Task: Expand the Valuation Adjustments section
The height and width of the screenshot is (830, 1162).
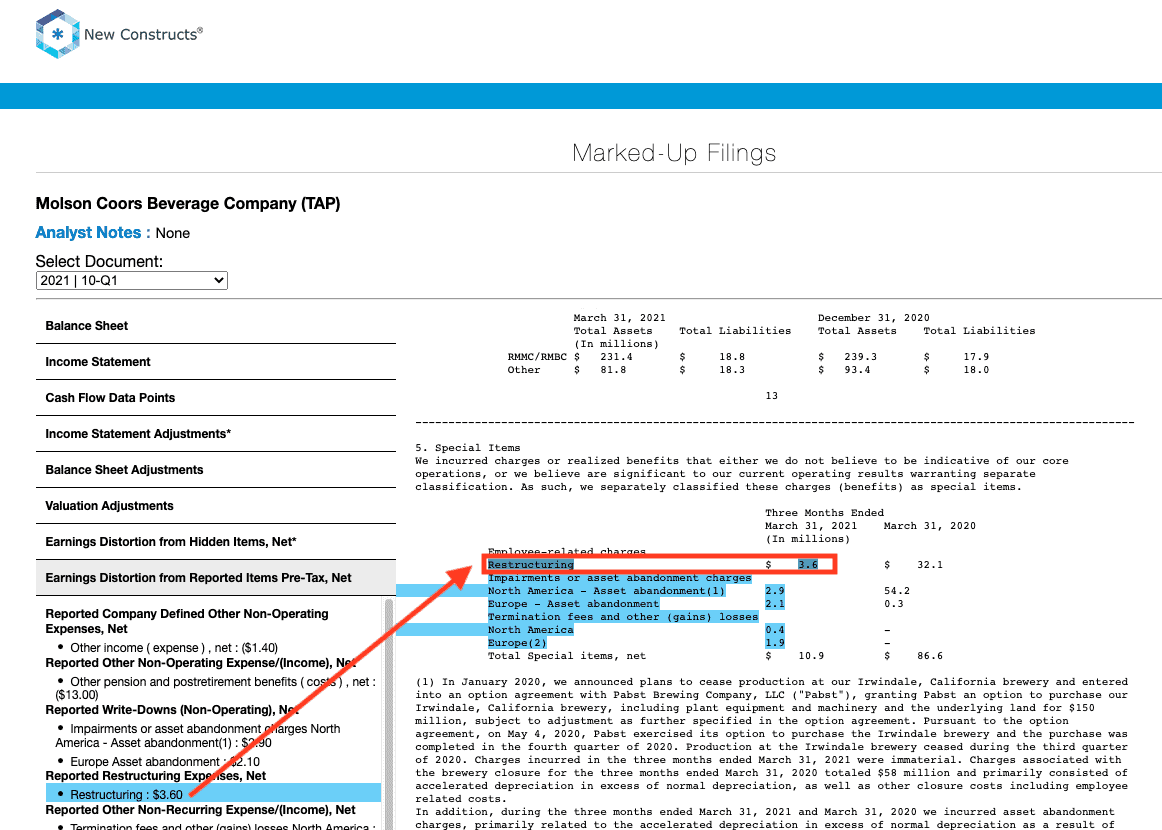Action: coord(216,505)
